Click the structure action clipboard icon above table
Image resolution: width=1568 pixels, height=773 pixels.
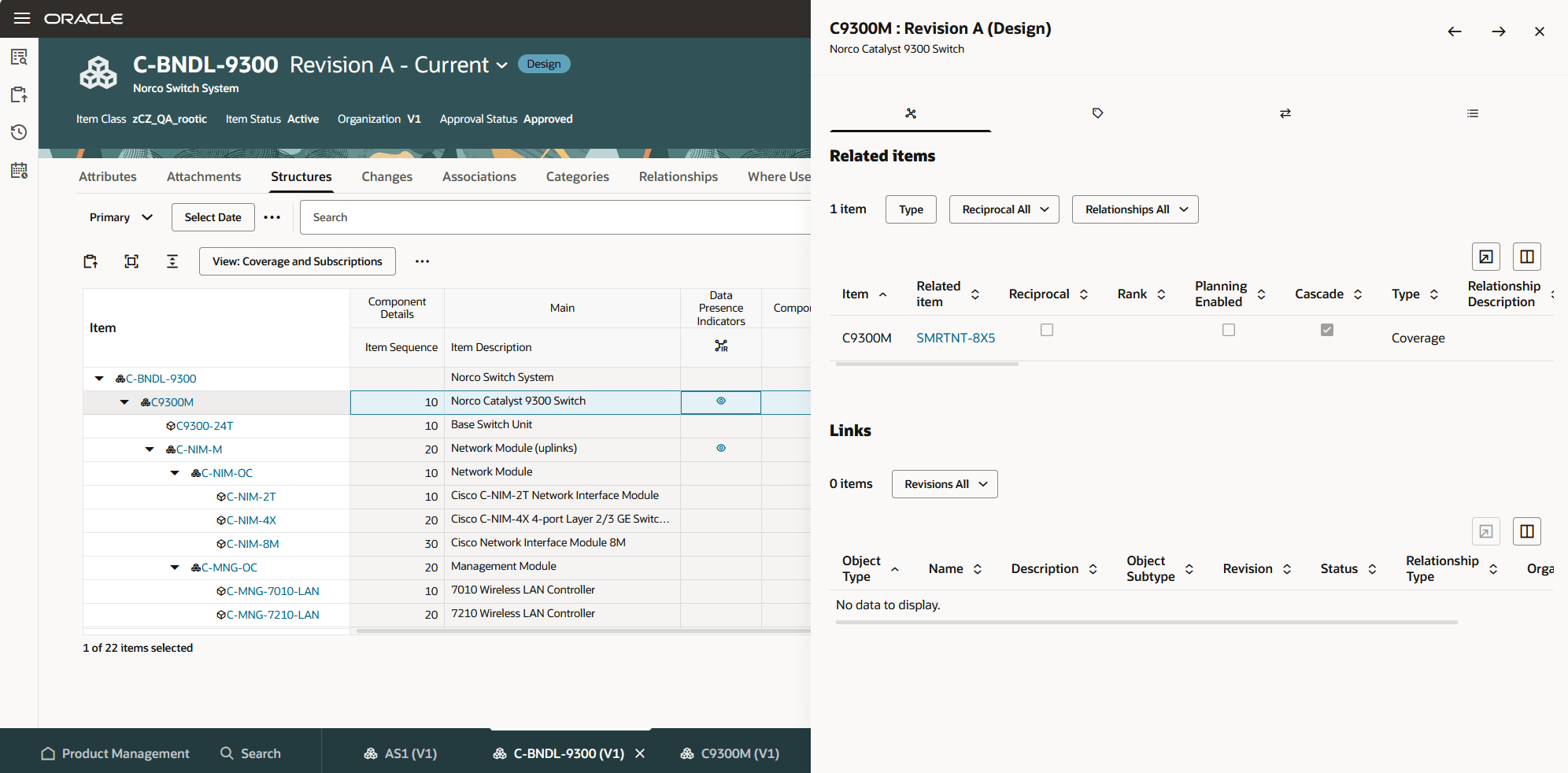pyautogui.click(x=91, y=261)
